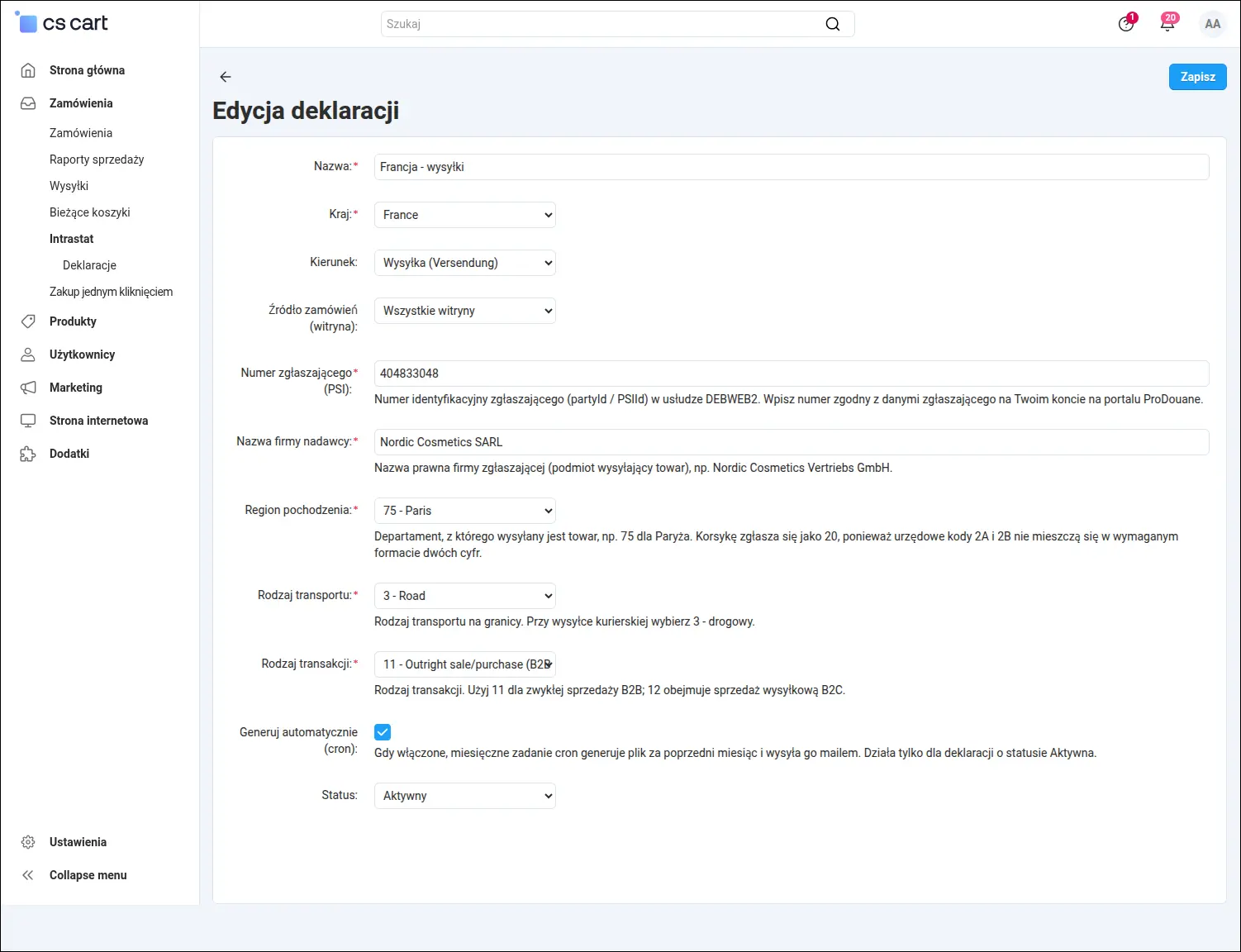Click the monitor icon beside Strona internetowa
This screenshot has height=952, width=1241.
click(28, 421)
